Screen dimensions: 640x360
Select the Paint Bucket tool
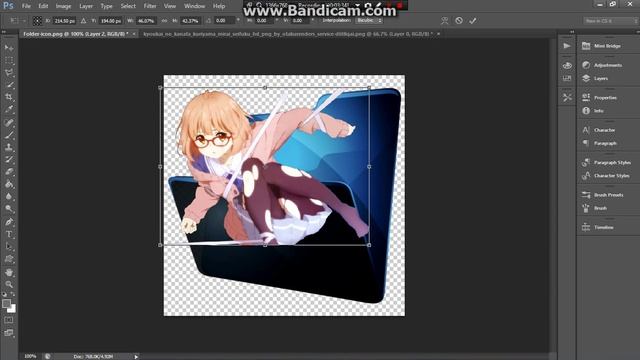click(9, 184)
